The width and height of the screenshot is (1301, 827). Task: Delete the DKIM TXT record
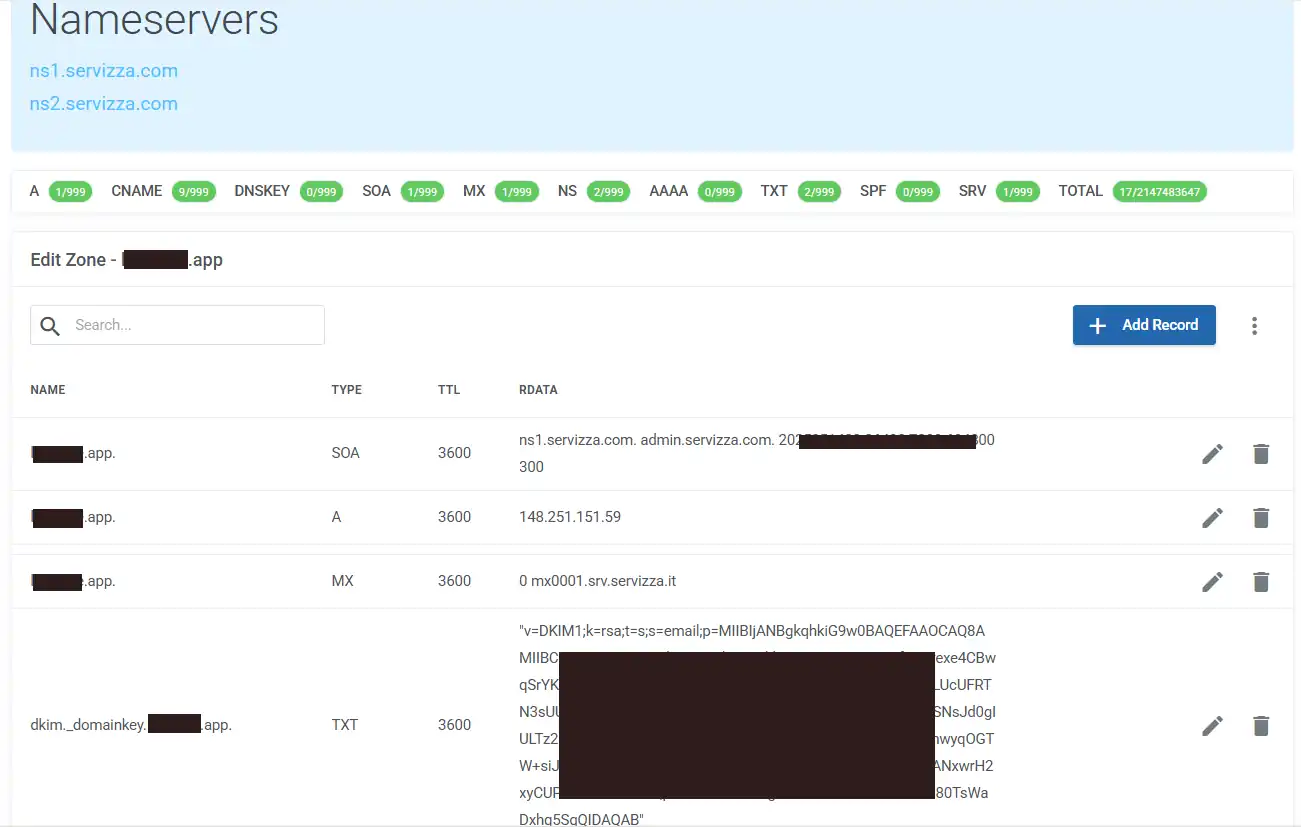click(1261, 726)
